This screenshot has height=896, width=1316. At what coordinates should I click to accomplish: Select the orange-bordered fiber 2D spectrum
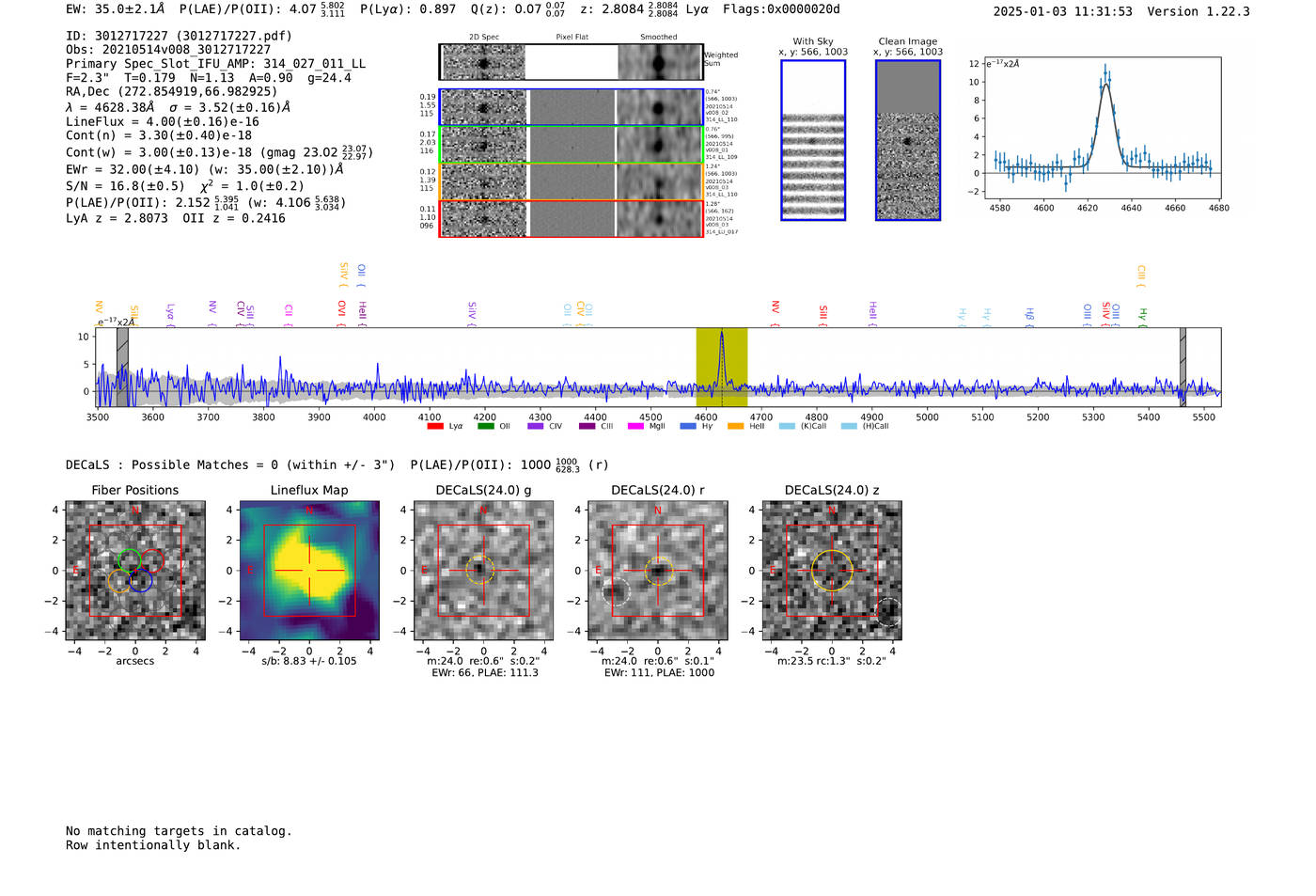[571, 181]
